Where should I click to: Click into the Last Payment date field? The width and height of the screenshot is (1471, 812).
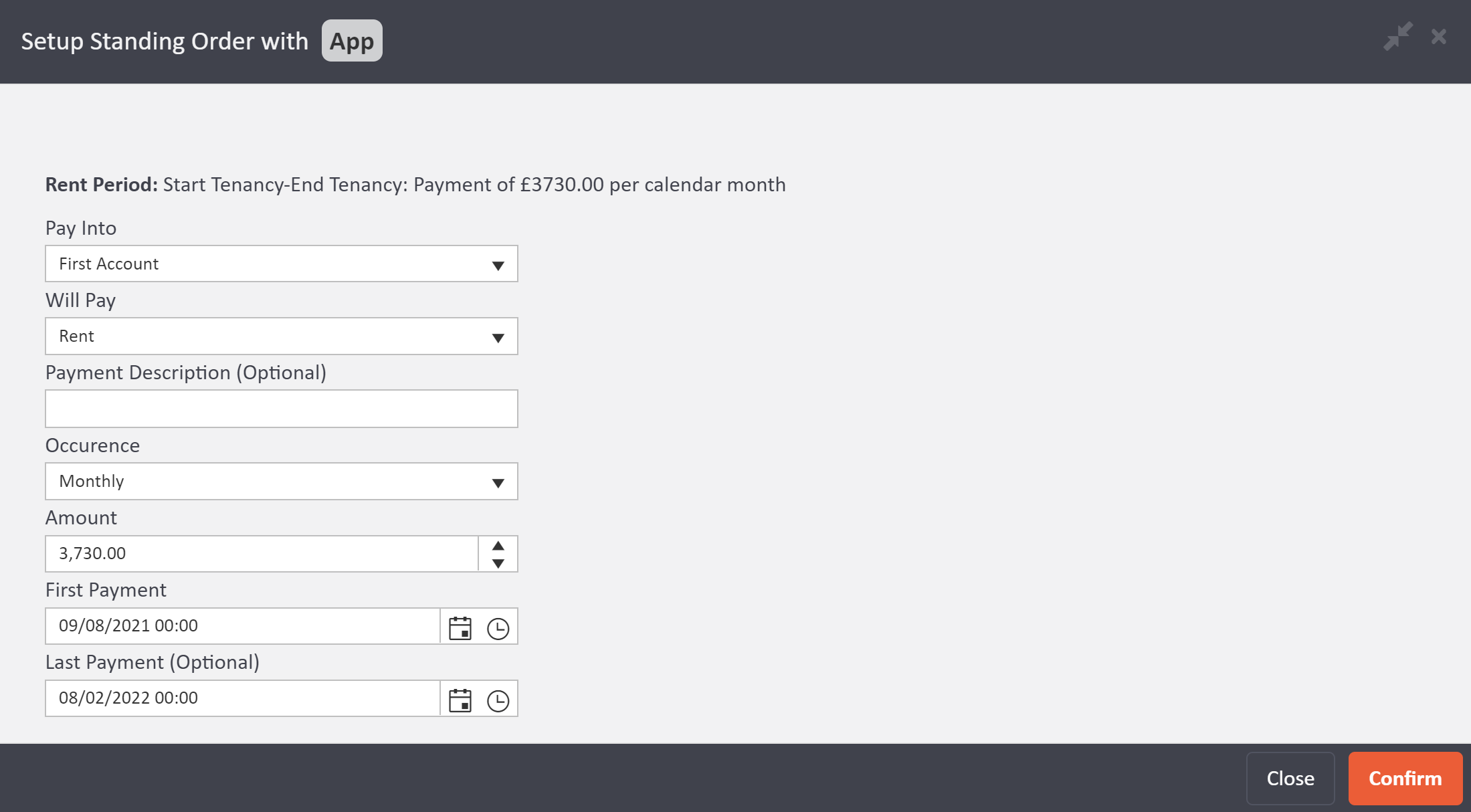[x=242, y=698]
